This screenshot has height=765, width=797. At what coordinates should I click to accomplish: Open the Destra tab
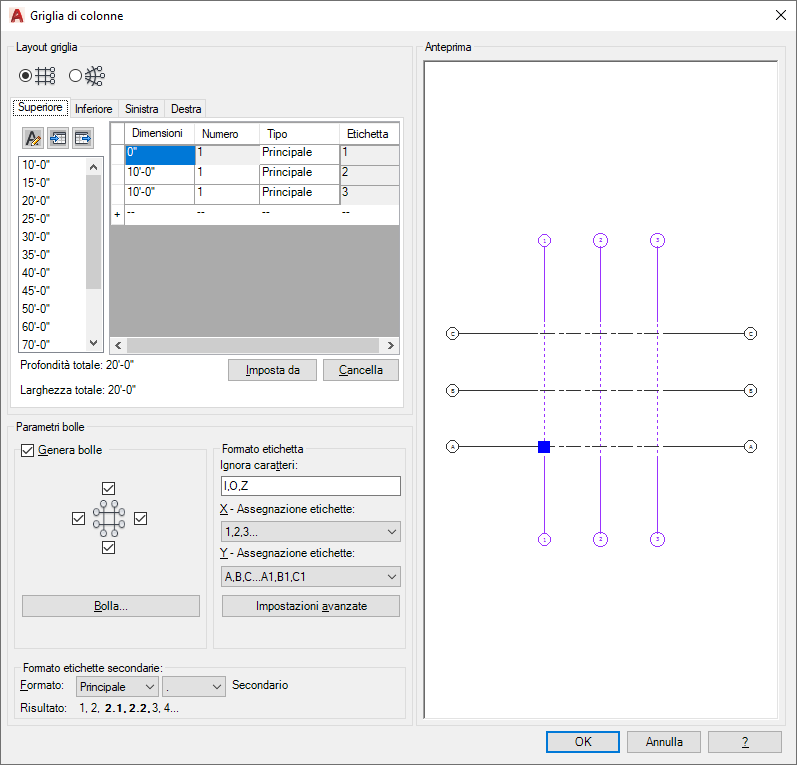186,109
